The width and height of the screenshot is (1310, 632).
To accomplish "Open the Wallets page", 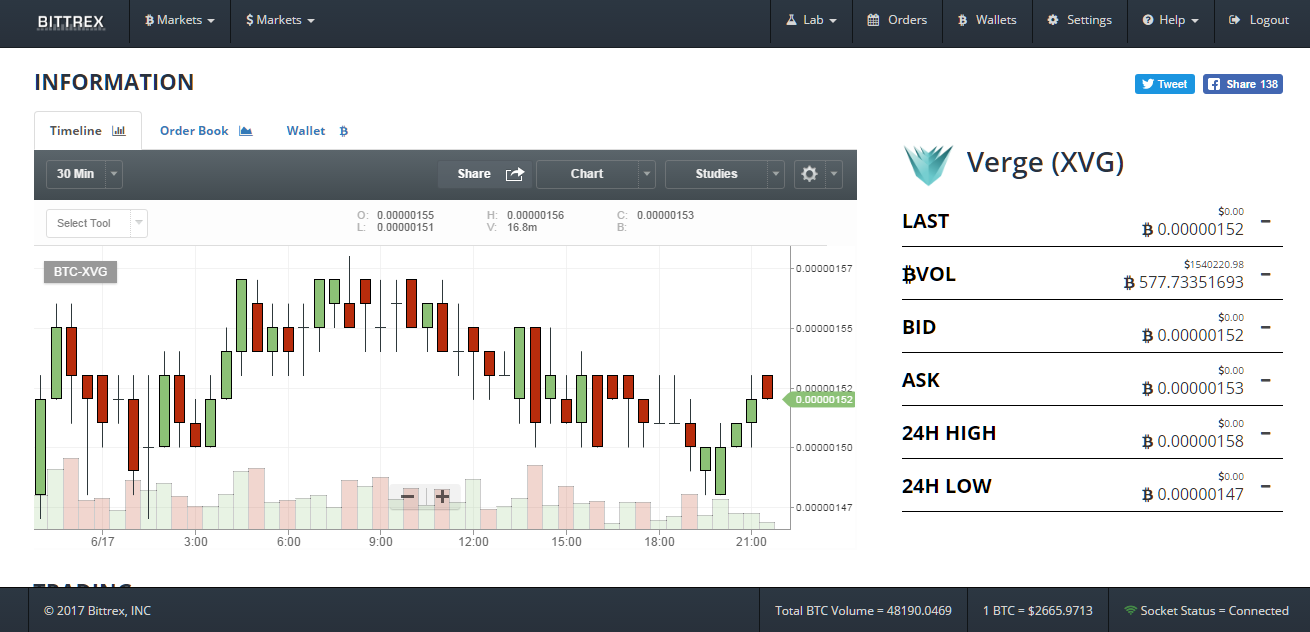I will coord(987,20).
